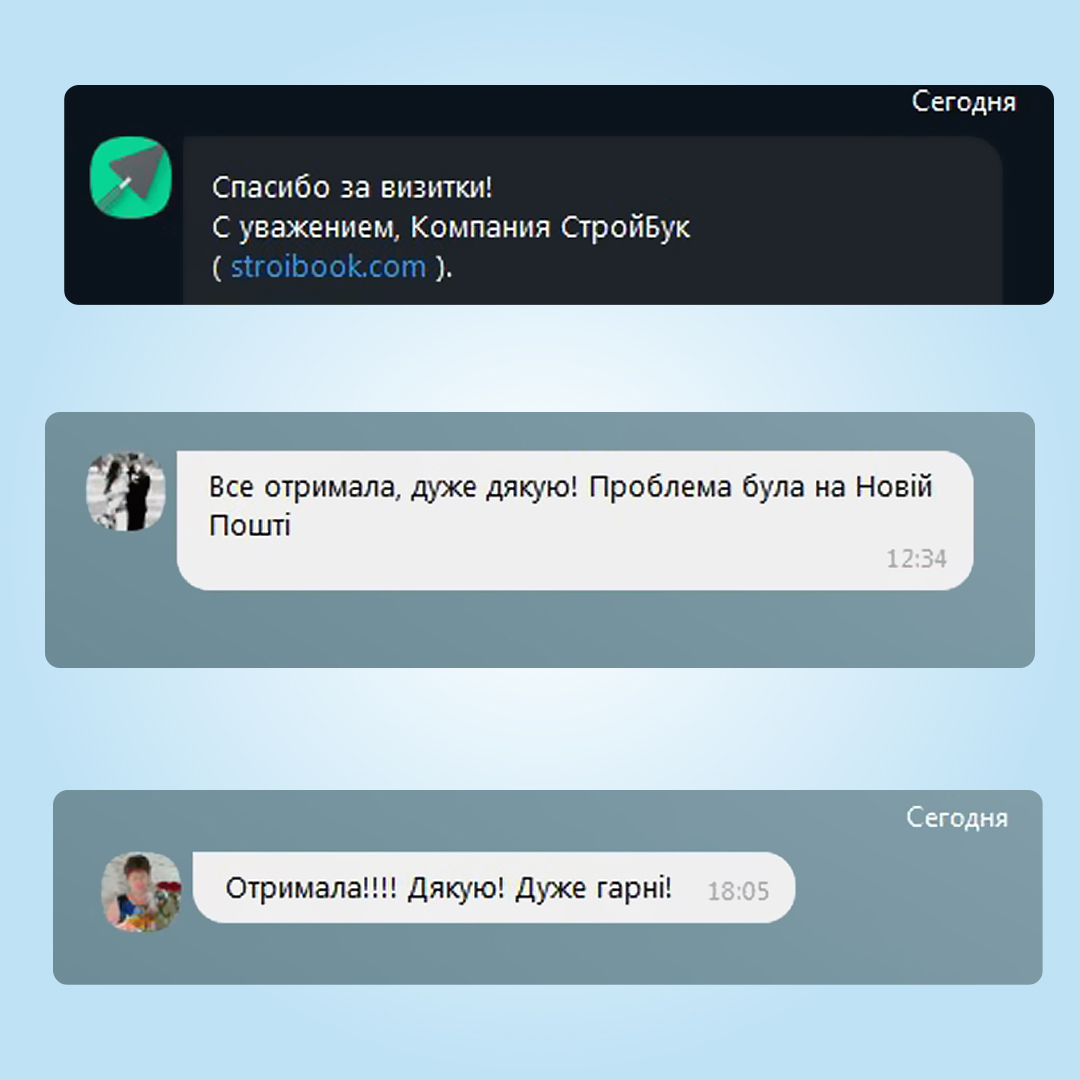1080x1080 pixels.
Task: Click the "Сегодня" label in dark chat
Action: pyautogui.click(x=964, y=102)
